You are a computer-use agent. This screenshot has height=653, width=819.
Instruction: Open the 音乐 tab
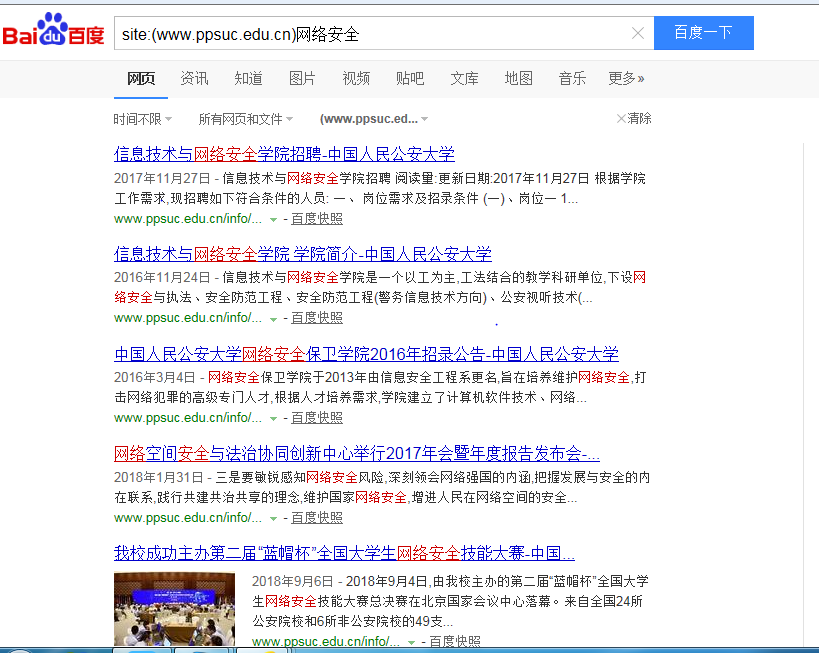(572, 79)
